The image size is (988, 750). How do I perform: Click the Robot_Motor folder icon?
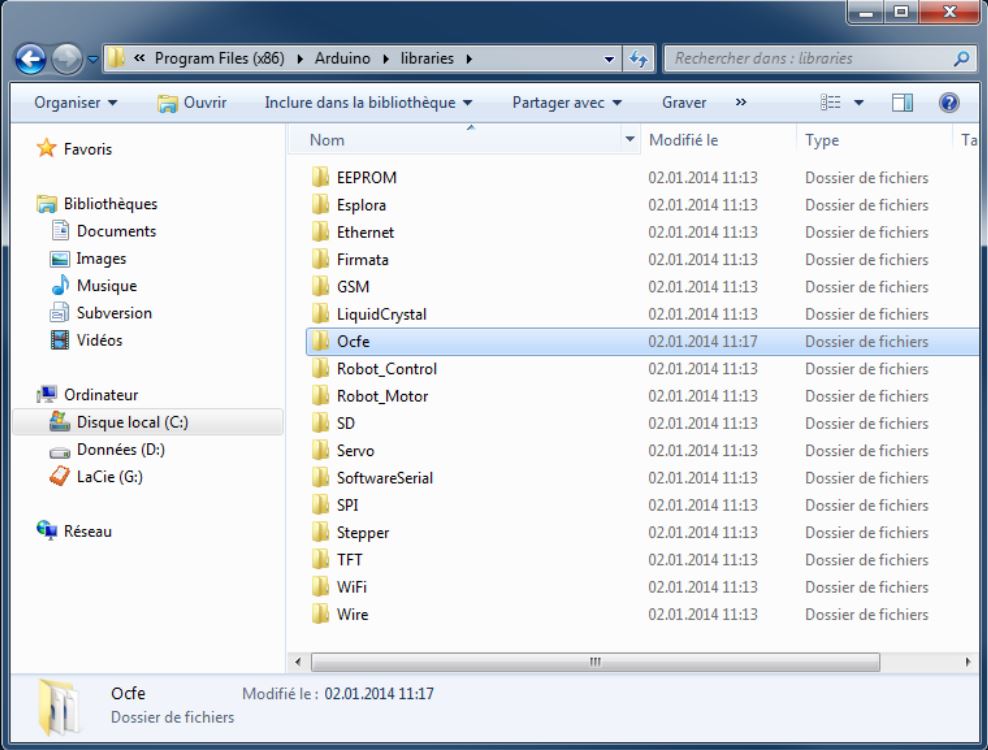[x=320, y=396]
